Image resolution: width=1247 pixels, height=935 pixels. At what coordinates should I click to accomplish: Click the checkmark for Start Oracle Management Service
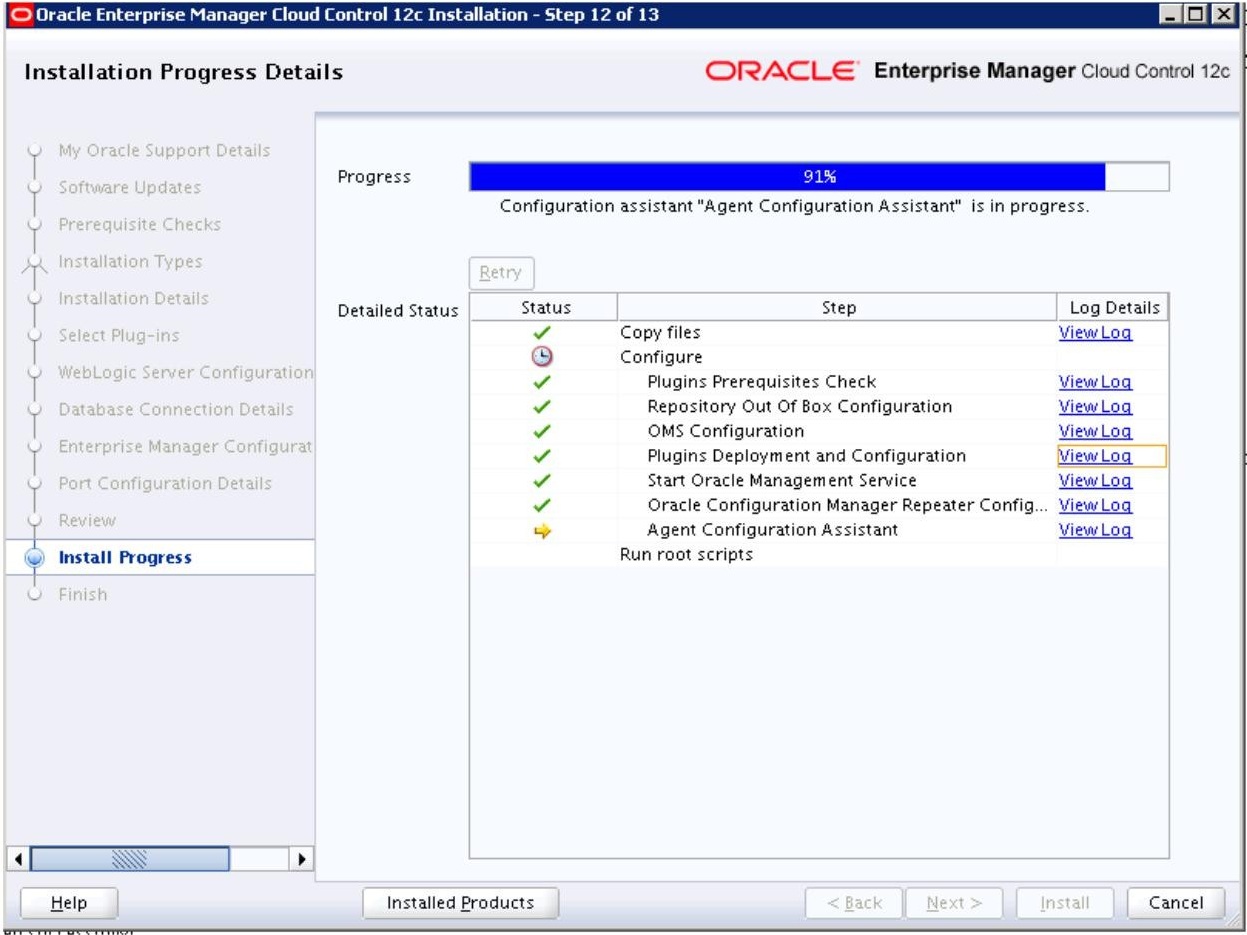click(544, 481)
